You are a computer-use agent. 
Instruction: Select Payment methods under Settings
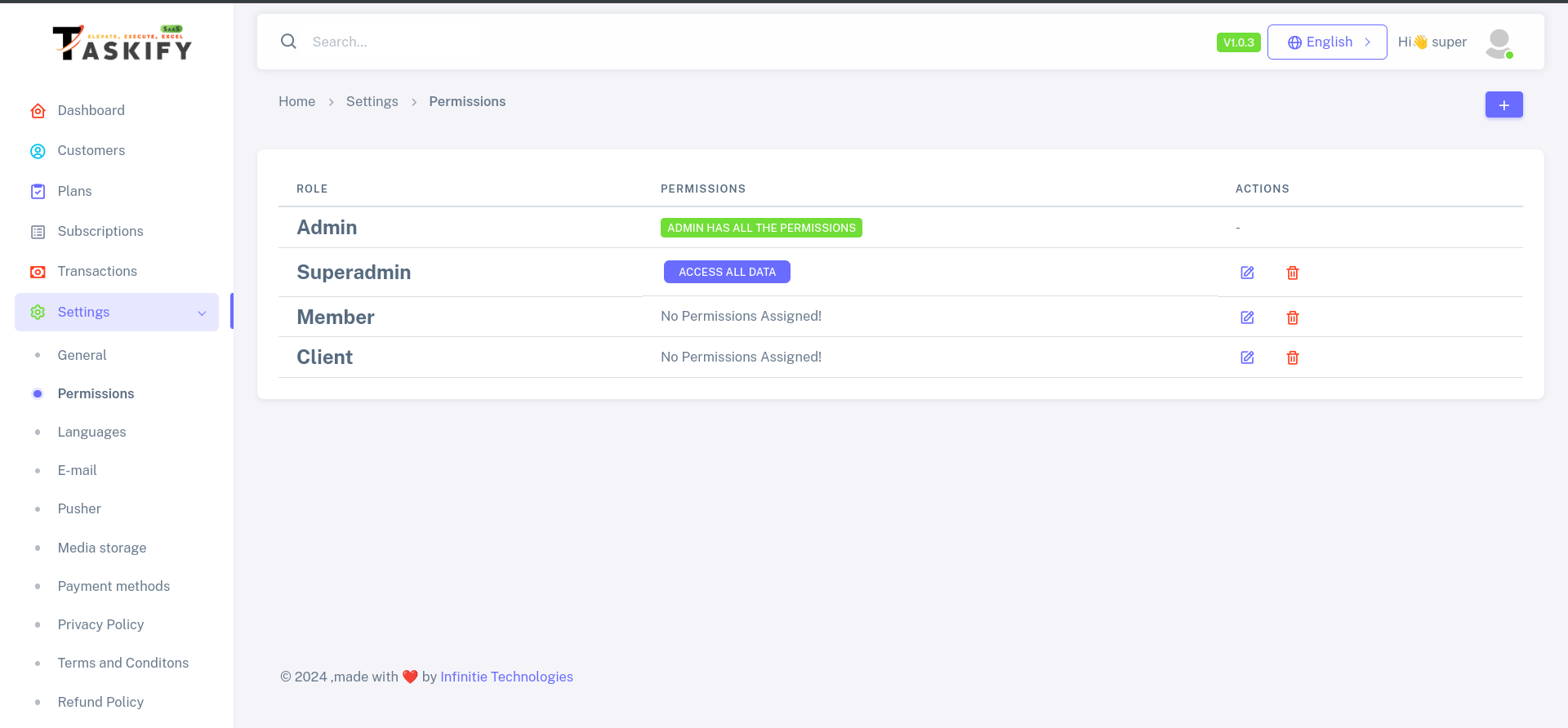click(x=114, y=586)
